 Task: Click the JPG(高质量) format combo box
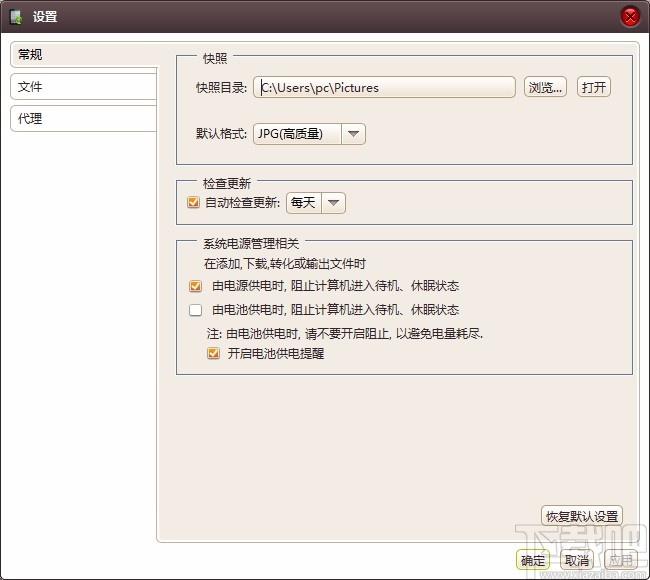coord(309,134)
